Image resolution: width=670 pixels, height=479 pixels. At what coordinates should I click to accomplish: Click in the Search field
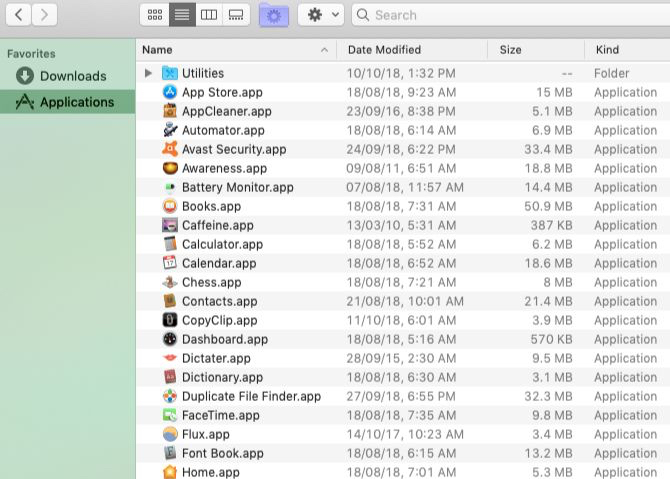[510, 15]
